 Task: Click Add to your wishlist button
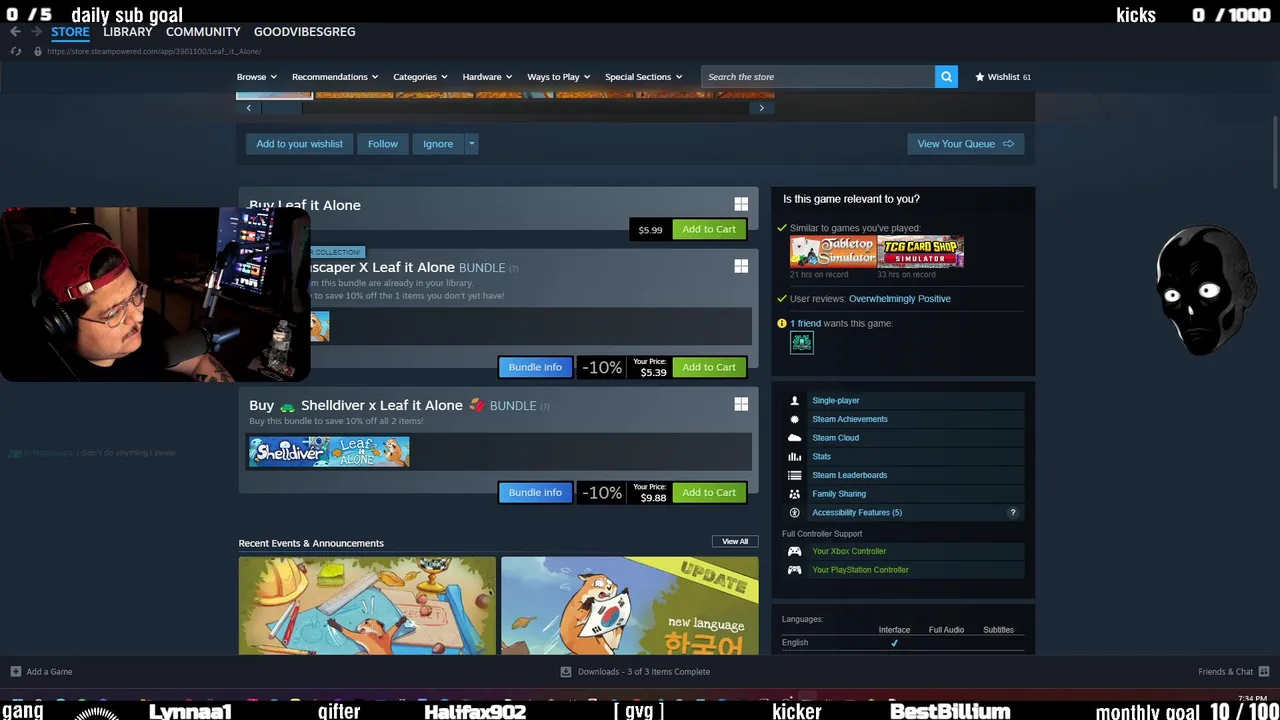click(299, 144)
